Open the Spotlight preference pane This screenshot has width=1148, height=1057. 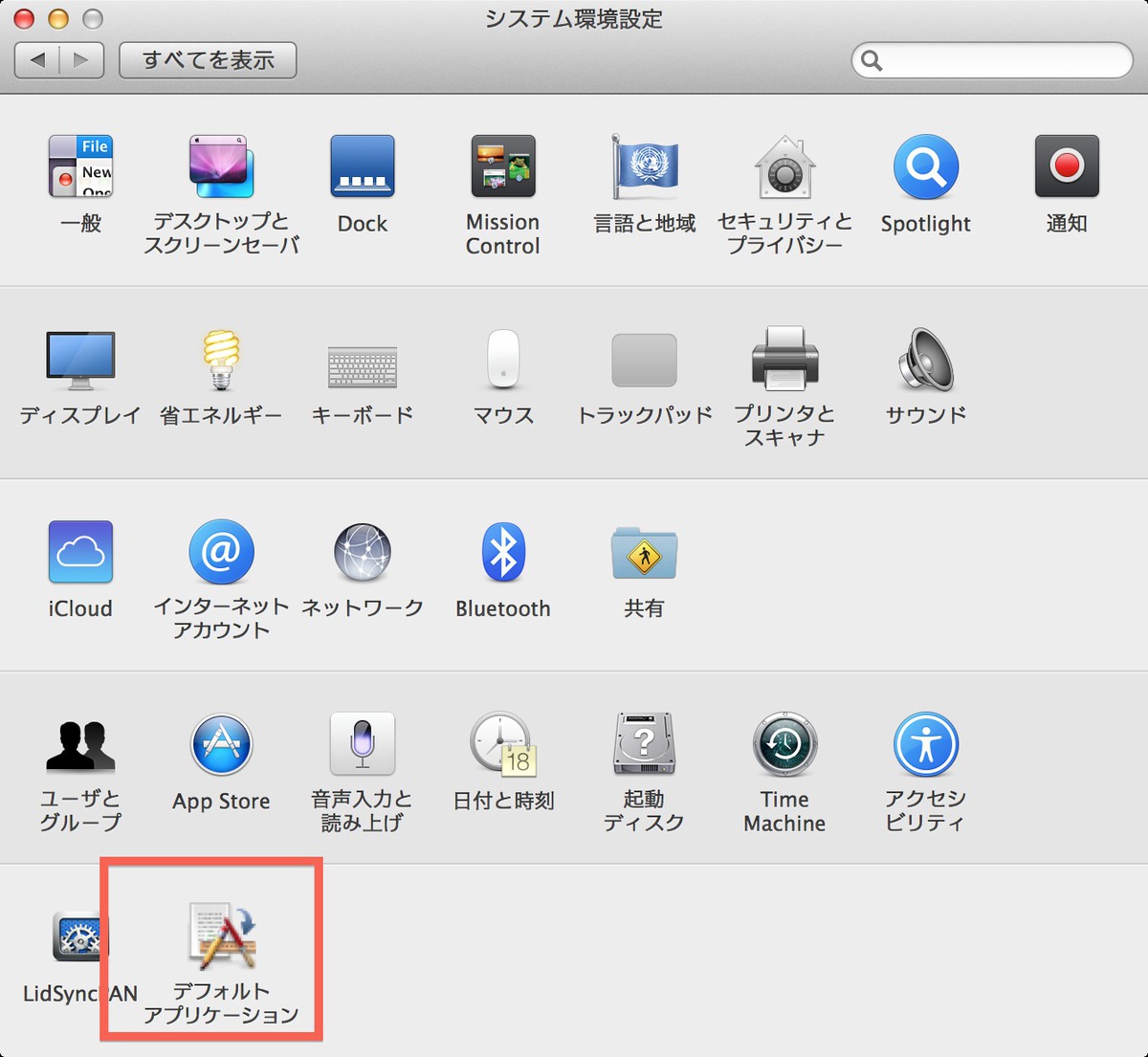click(x=925, y=167)
